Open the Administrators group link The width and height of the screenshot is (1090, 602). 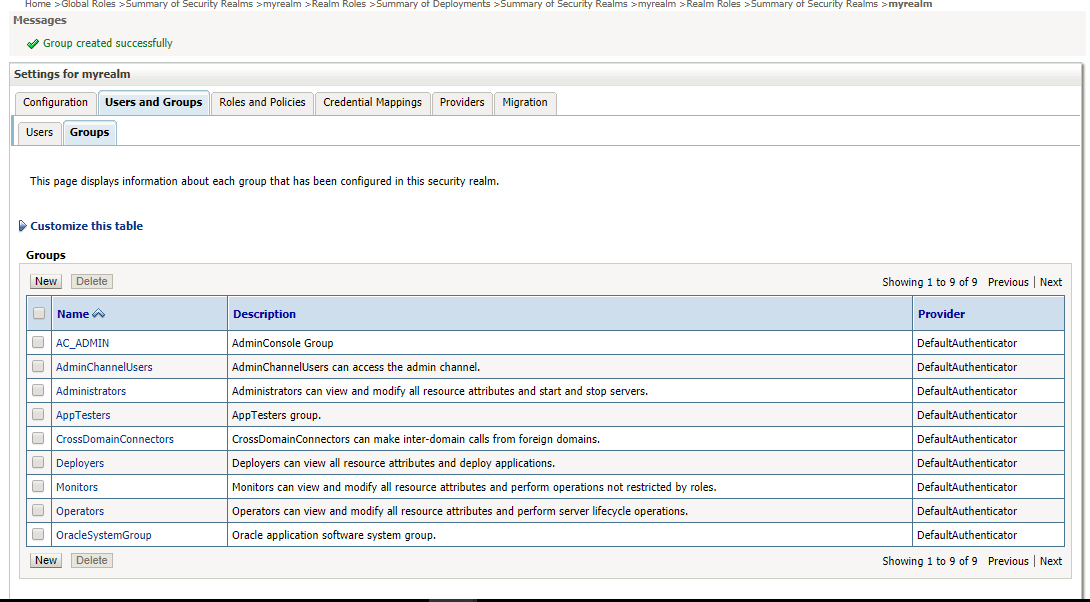(91, 391)
